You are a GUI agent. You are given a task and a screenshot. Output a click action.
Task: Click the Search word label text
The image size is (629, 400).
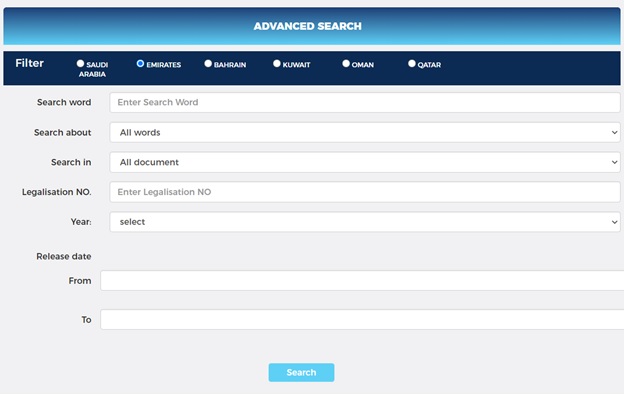(x=64, y=102)
